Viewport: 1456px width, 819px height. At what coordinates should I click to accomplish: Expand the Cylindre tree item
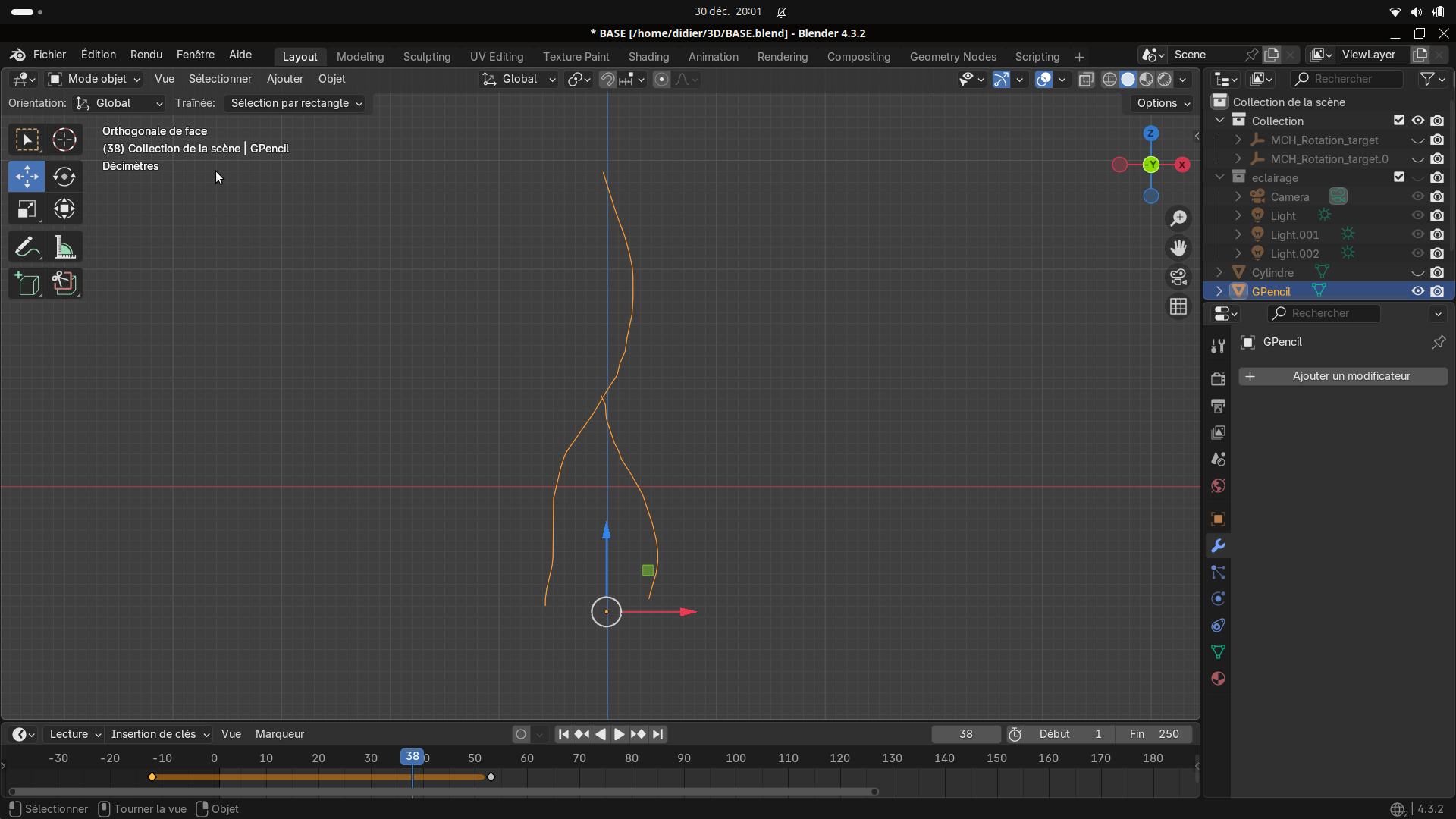(1219, 272)
